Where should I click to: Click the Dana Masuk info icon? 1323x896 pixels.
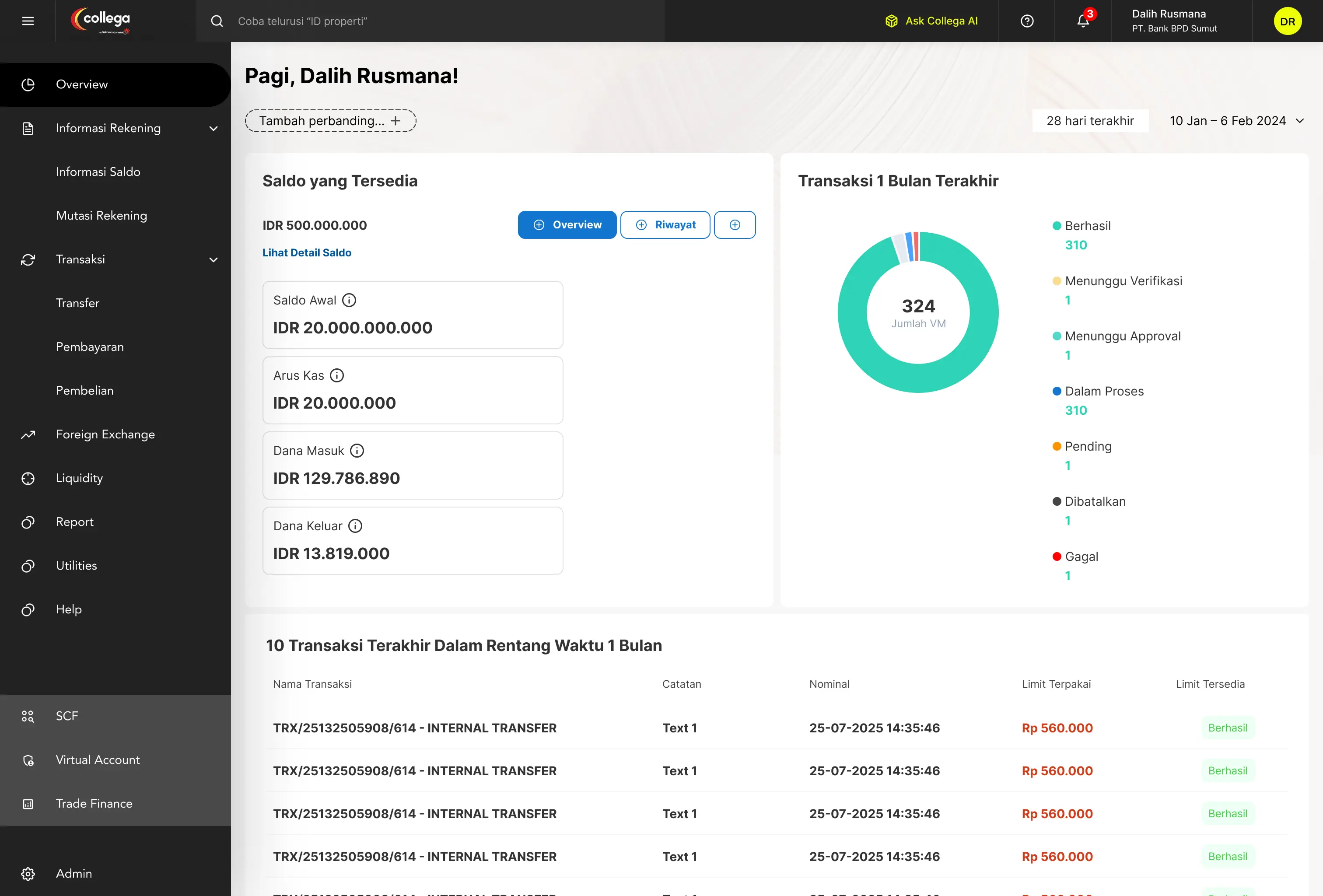357,450
